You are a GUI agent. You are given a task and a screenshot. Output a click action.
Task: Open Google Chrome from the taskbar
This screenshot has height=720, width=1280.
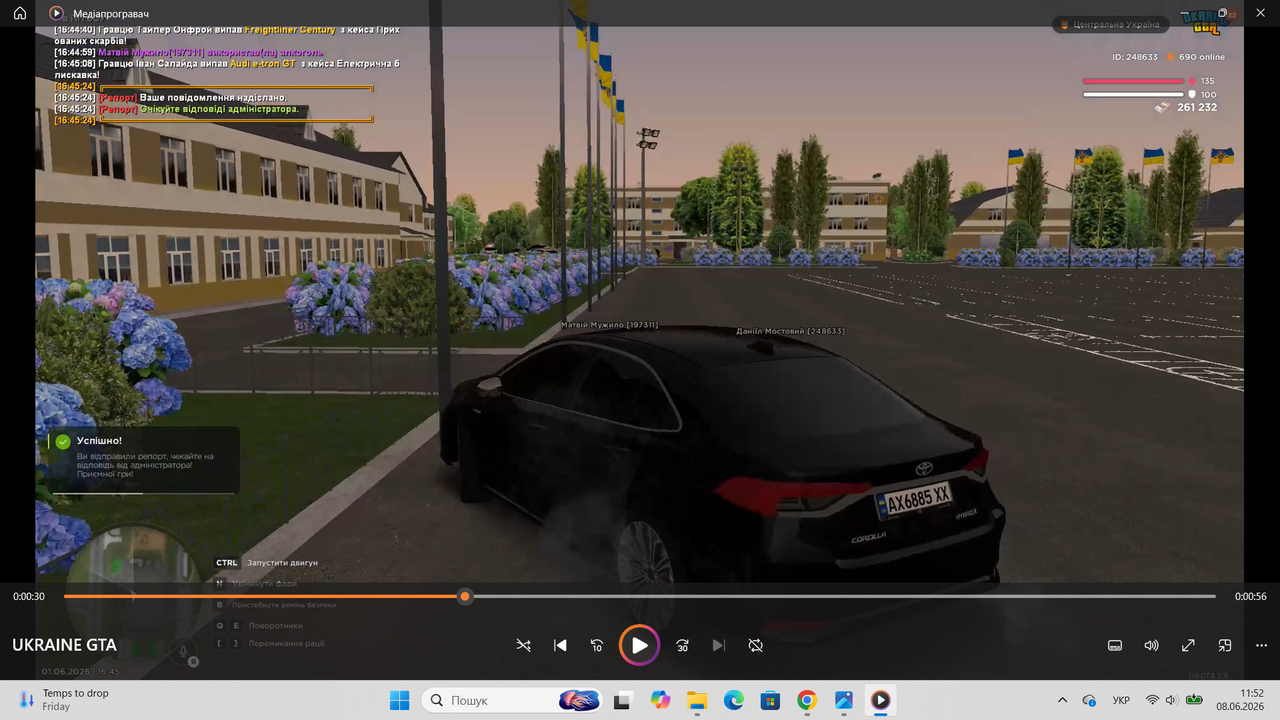(x=807, y=700)
